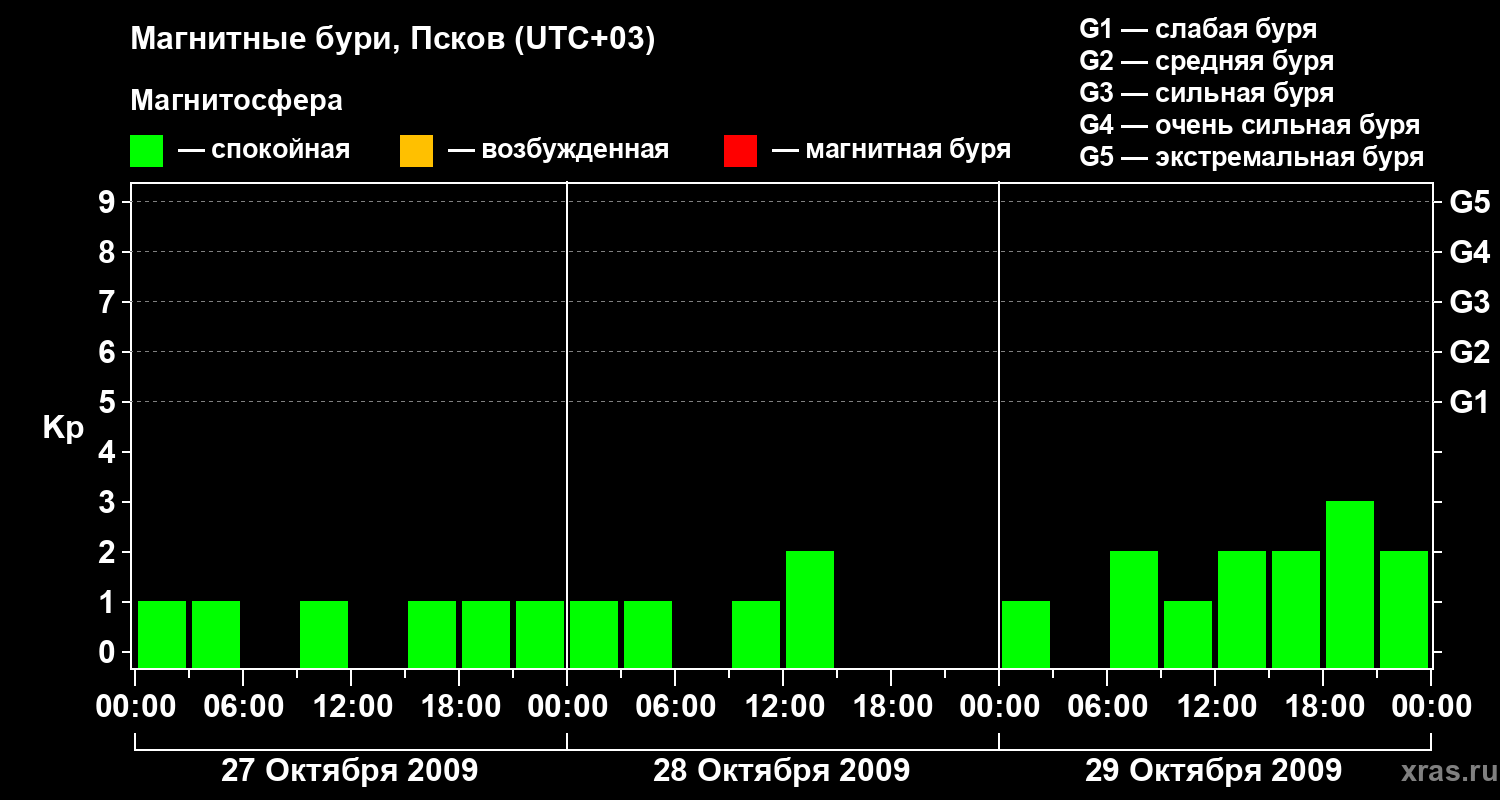Click the 18:00 time label of 27 Октября
The height and width of the screenshot is (800, 1500).
459,707
